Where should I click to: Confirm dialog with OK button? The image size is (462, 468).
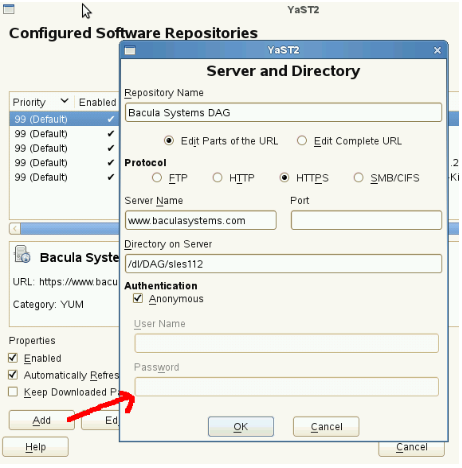(x=241, y=426)
